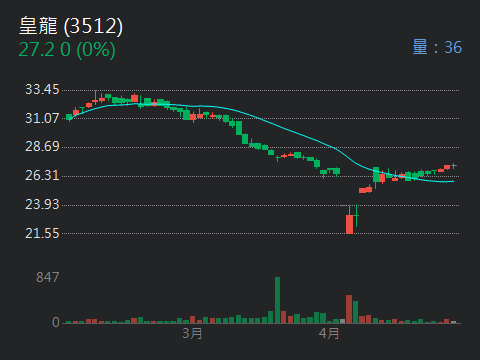This screenshot has width=480, height=360.
Task: Click the large red candlestick near 21.55
Action: [x=349, y=224]
